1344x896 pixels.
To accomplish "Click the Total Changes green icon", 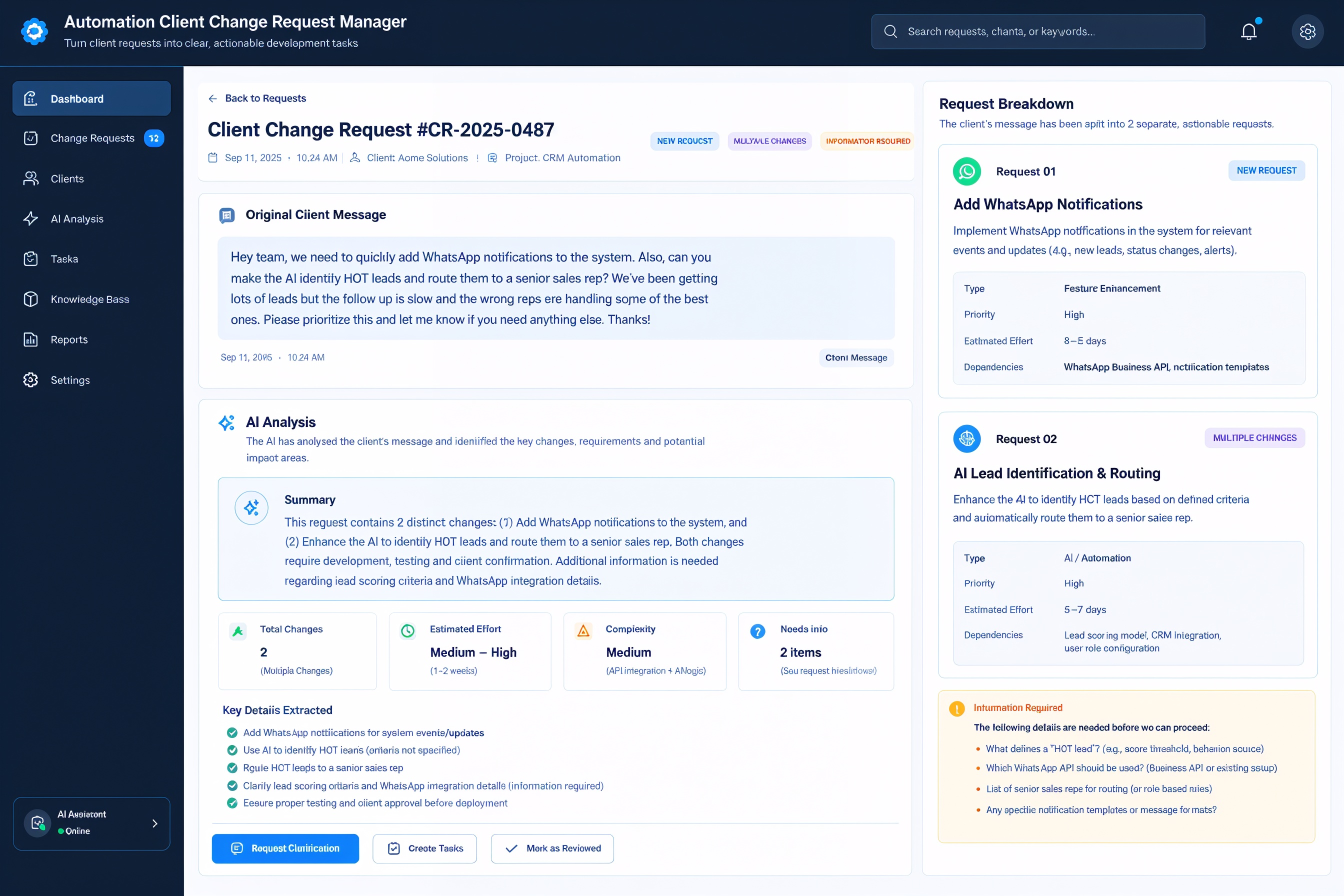I will [x=237, y=631].
